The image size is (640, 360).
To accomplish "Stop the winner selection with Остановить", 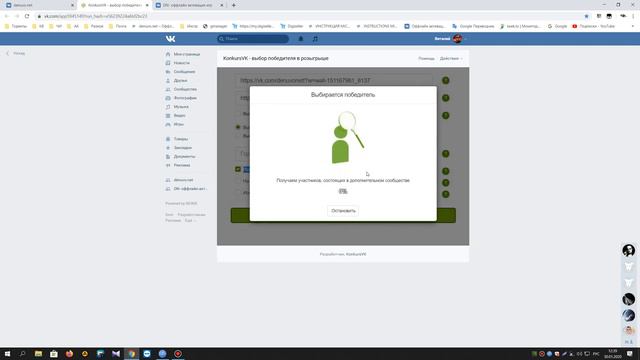I will [343, 211].
